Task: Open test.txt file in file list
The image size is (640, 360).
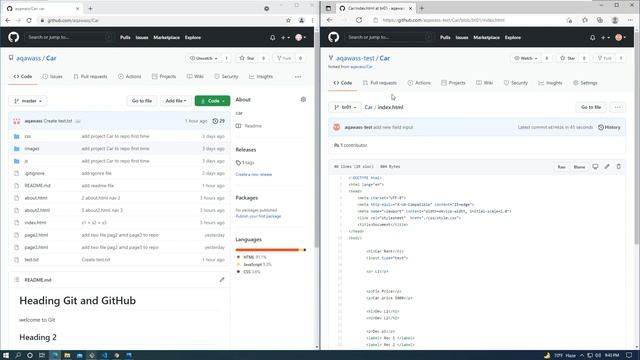Action: (x=31, y=260)
